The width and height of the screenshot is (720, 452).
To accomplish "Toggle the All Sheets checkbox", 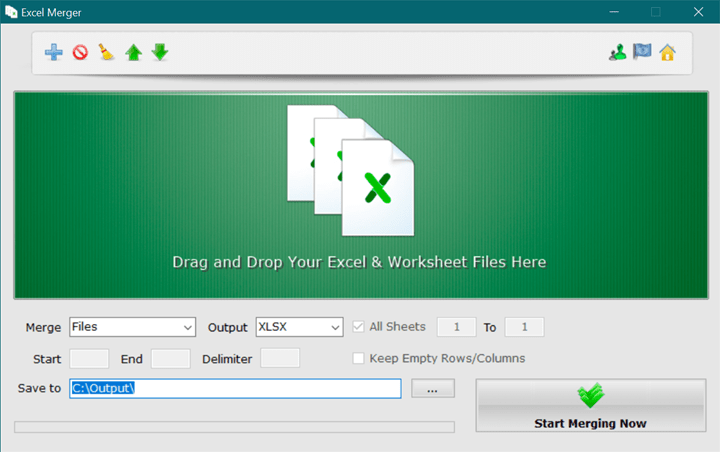I will click(358, 327).
